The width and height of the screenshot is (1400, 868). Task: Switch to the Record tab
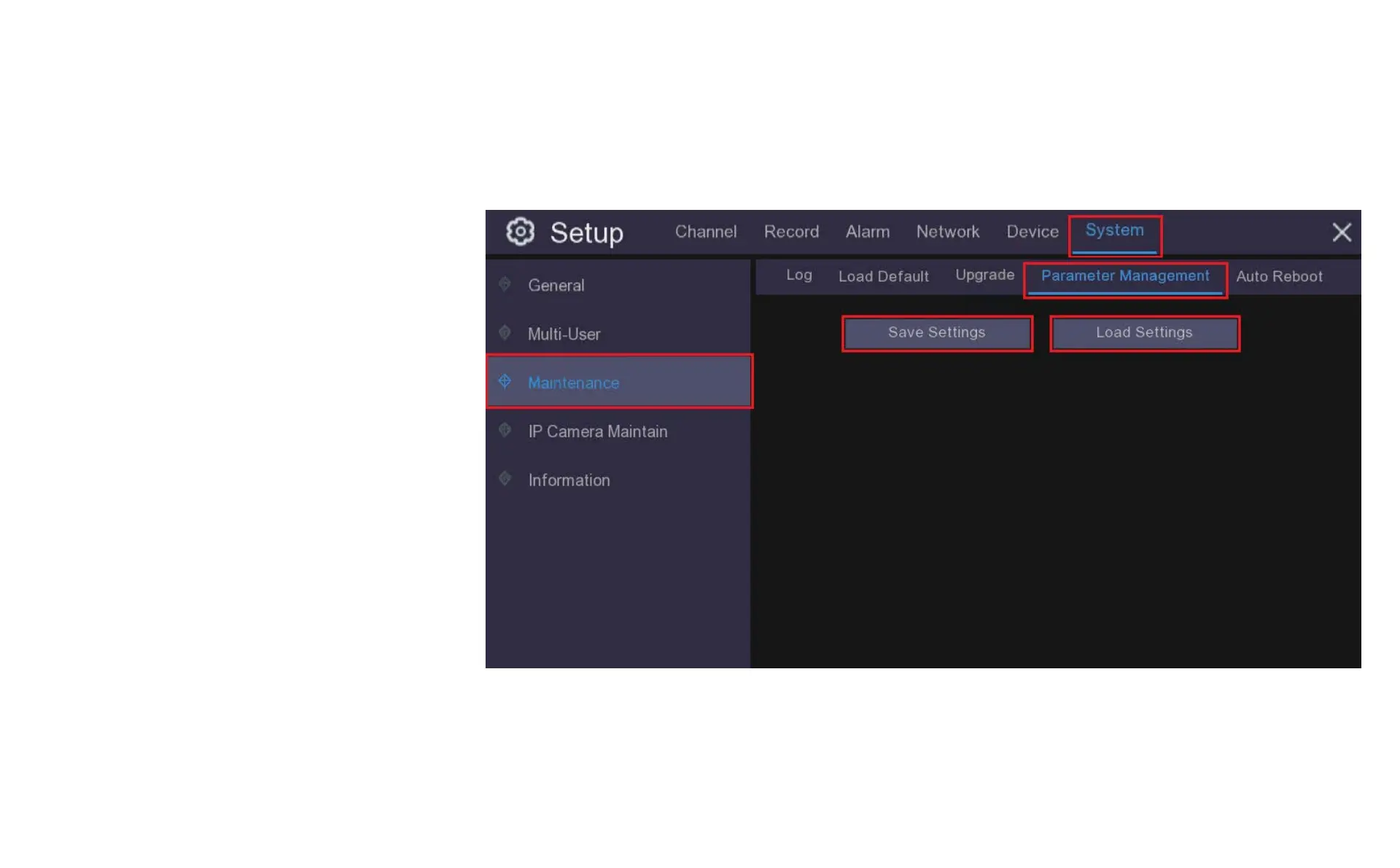click(791, 232)
